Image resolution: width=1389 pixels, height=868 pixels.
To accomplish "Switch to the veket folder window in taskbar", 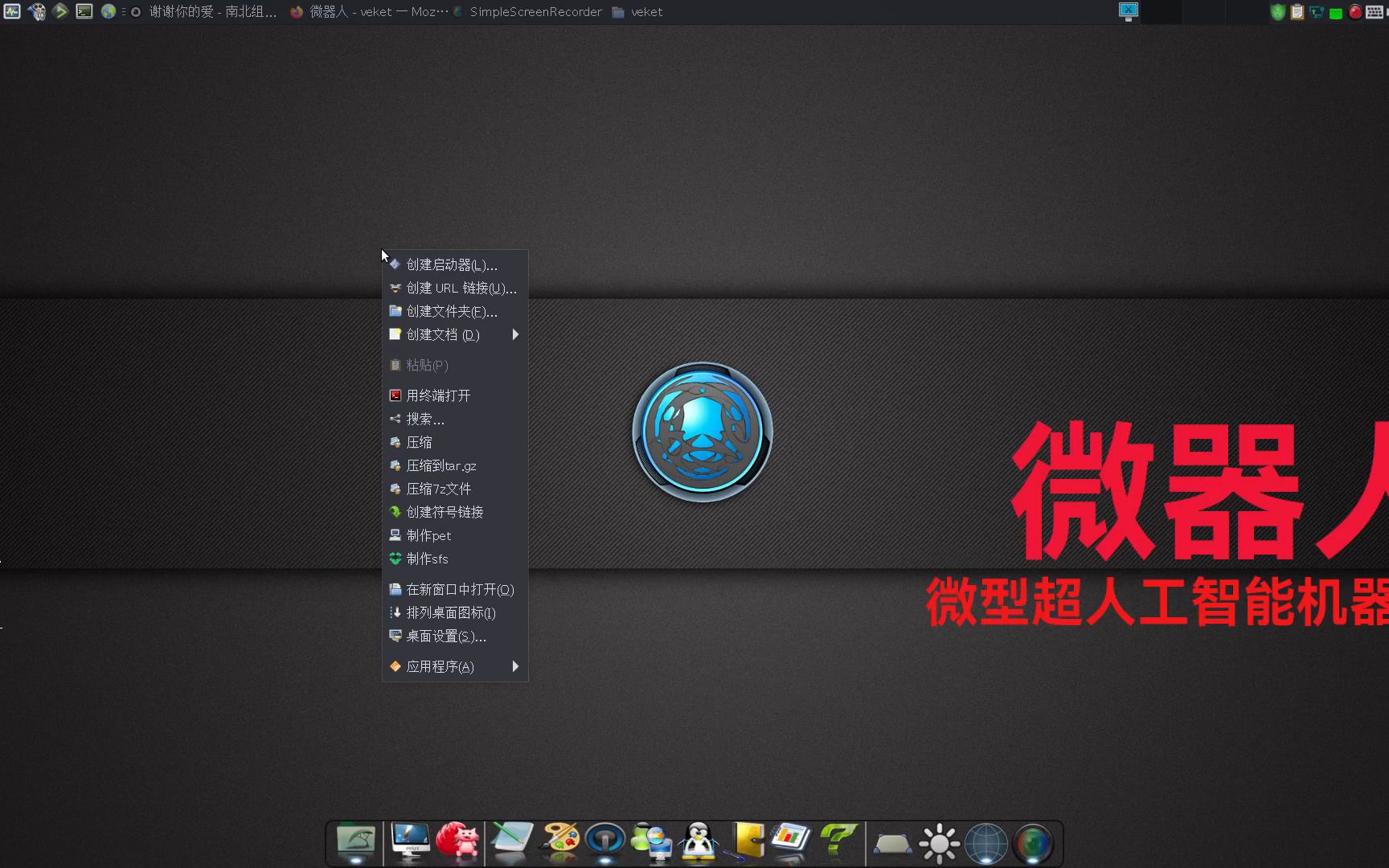I will coord(637,12).
